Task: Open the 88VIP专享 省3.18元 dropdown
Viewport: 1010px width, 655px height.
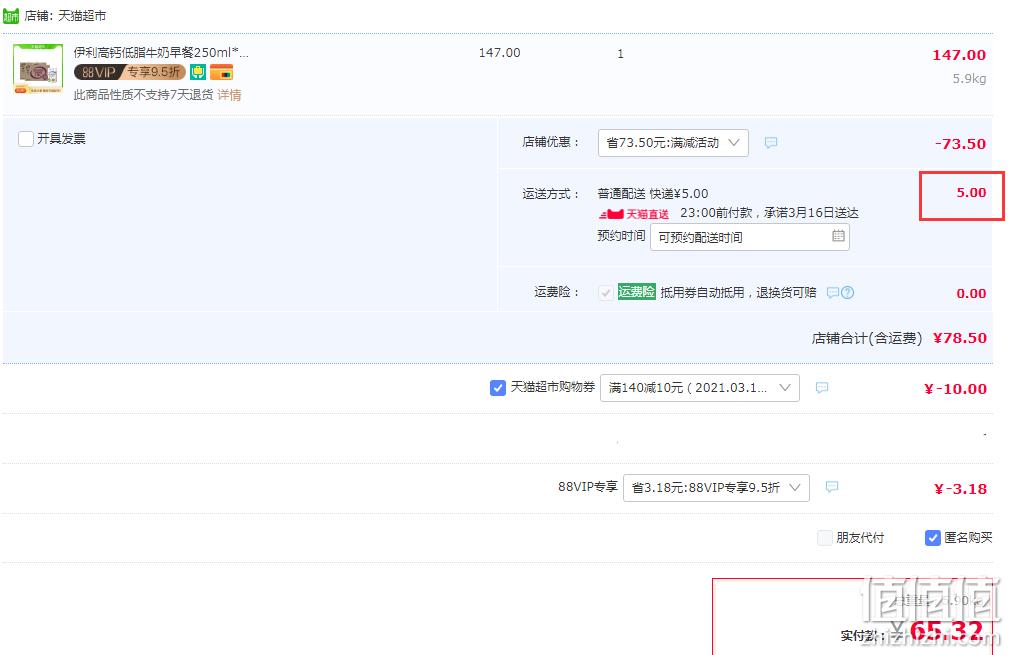Action: (716, 488)
